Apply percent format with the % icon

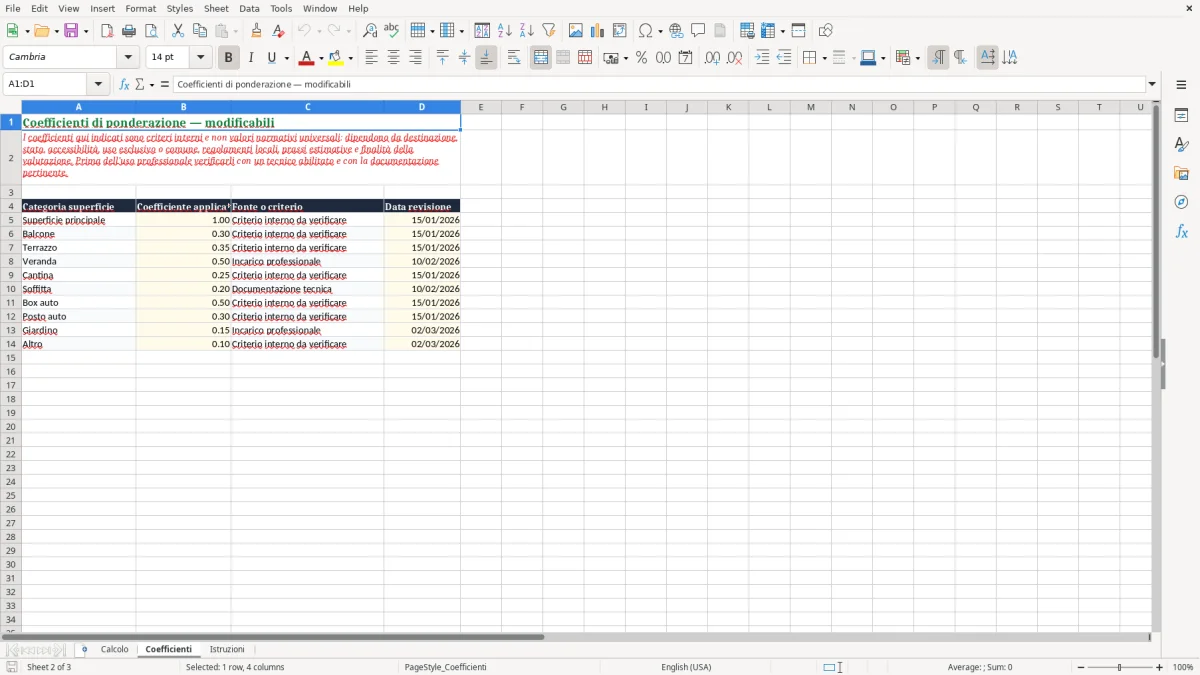coord(642,58)
